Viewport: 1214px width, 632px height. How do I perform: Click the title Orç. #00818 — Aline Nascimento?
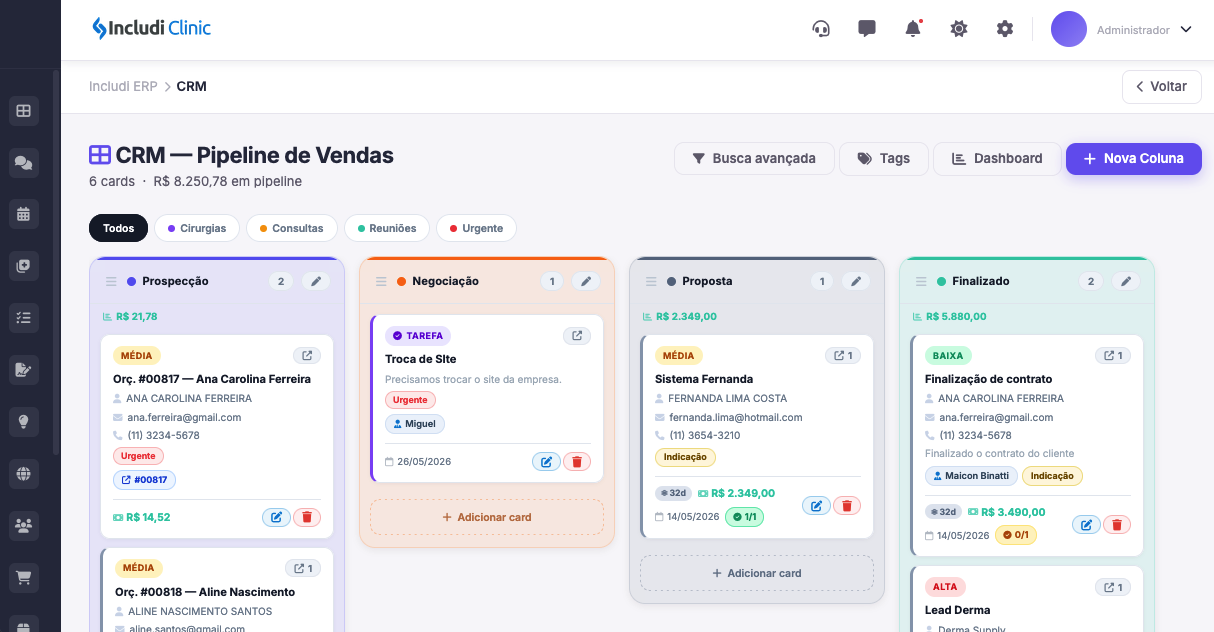[x=205, y=592]
